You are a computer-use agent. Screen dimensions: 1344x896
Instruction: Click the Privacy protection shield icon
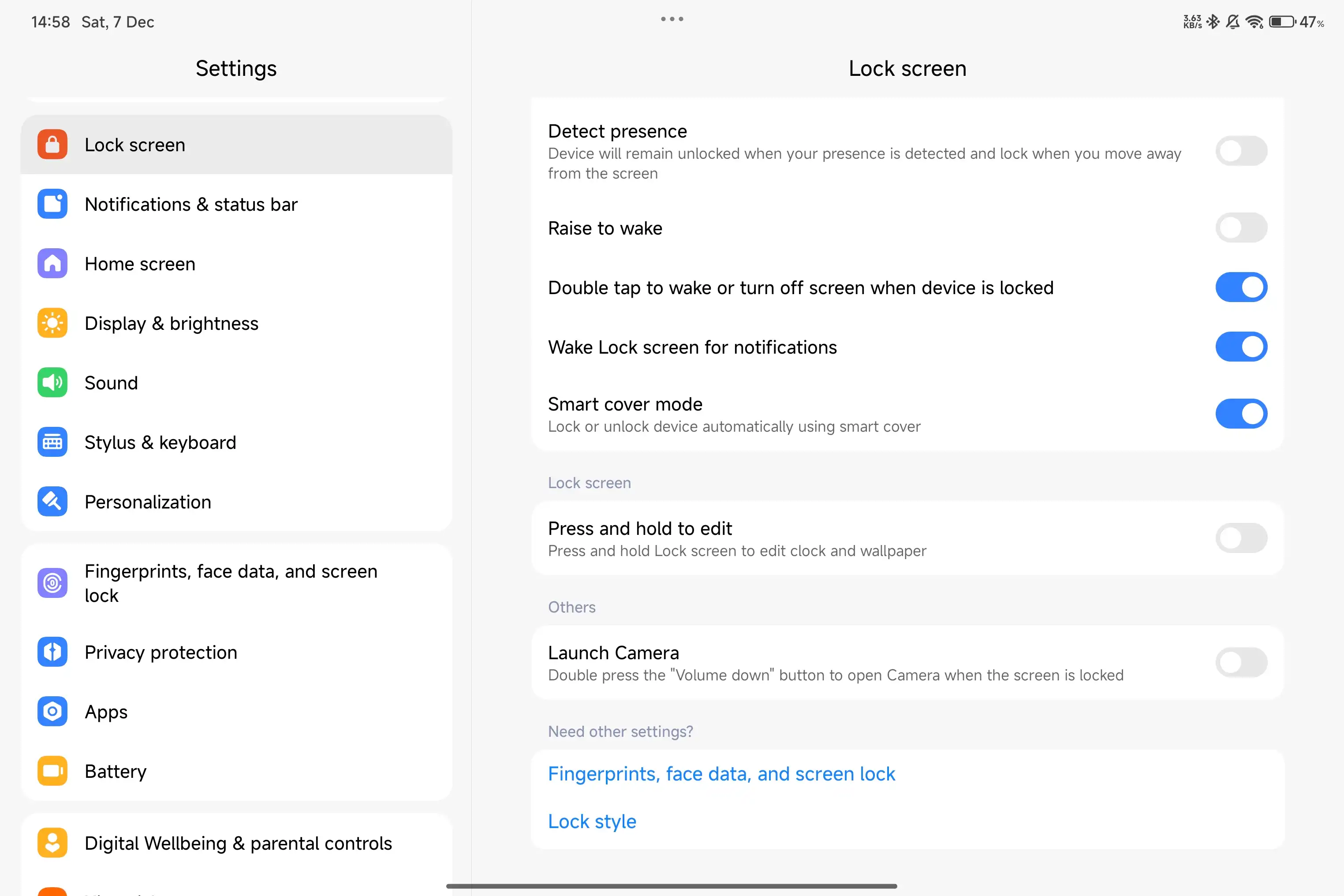[x=52, y=652]
